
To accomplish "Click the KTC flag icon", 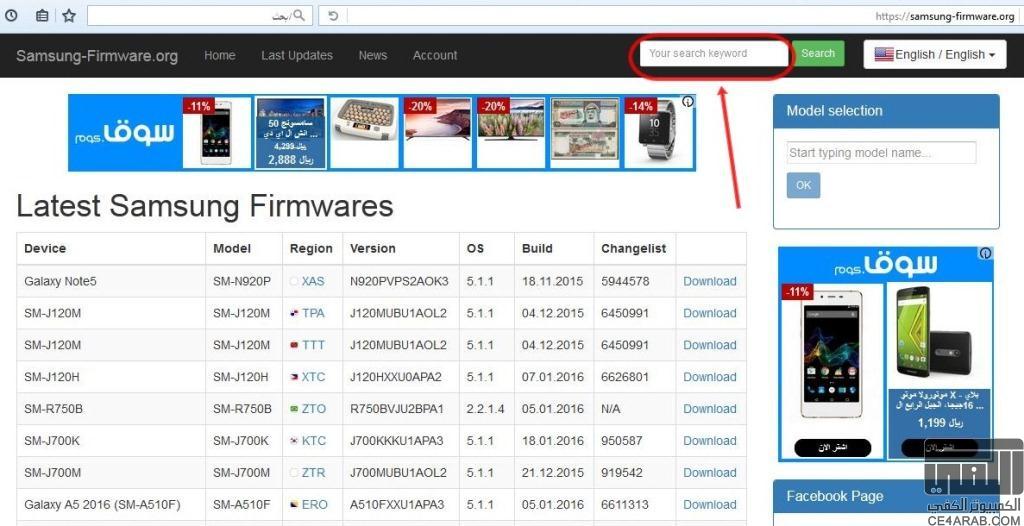I will pos(295,441).
